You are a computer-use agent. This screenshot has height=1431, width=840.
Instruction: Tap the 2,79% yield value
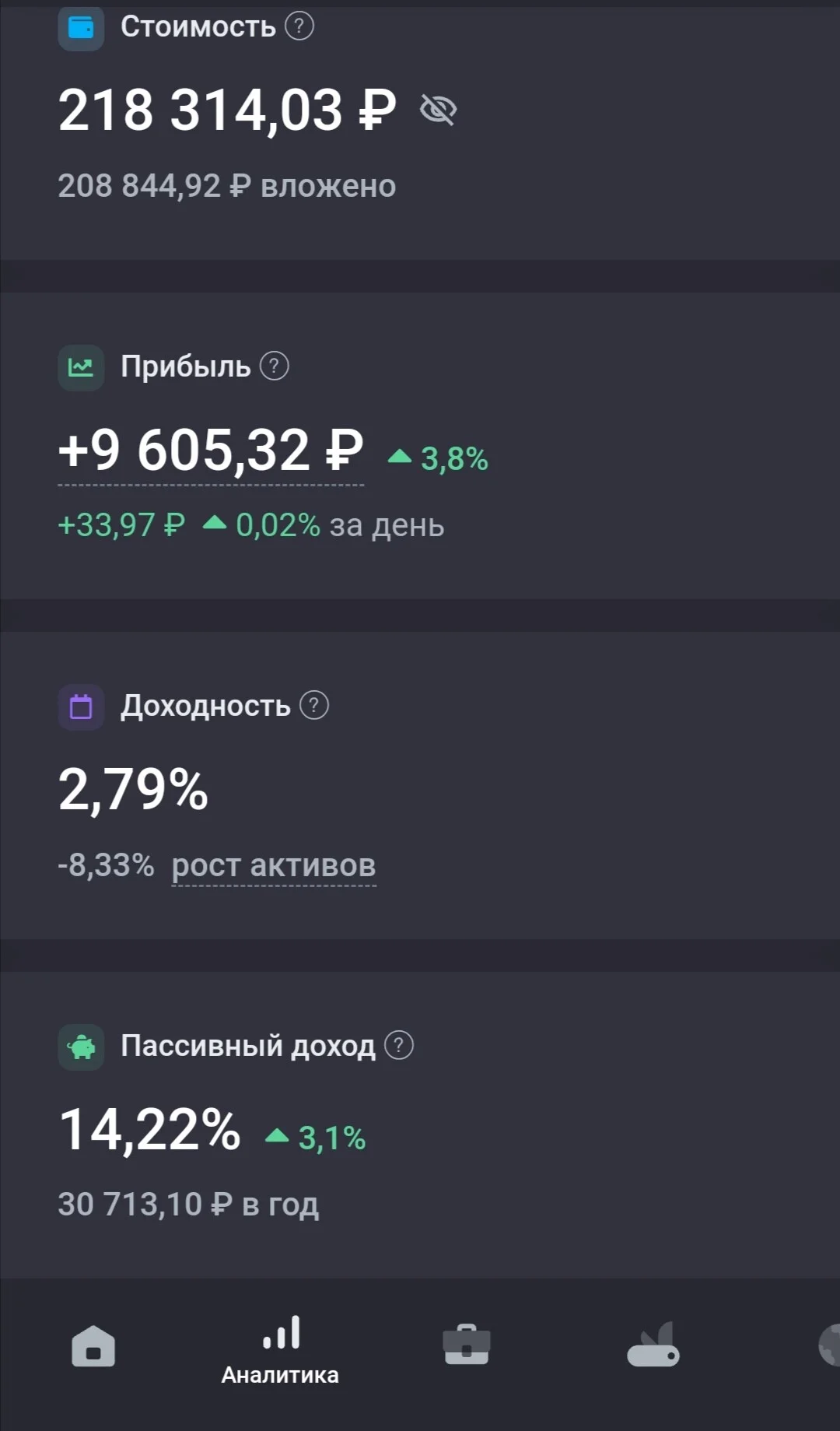tap(133, 790)
